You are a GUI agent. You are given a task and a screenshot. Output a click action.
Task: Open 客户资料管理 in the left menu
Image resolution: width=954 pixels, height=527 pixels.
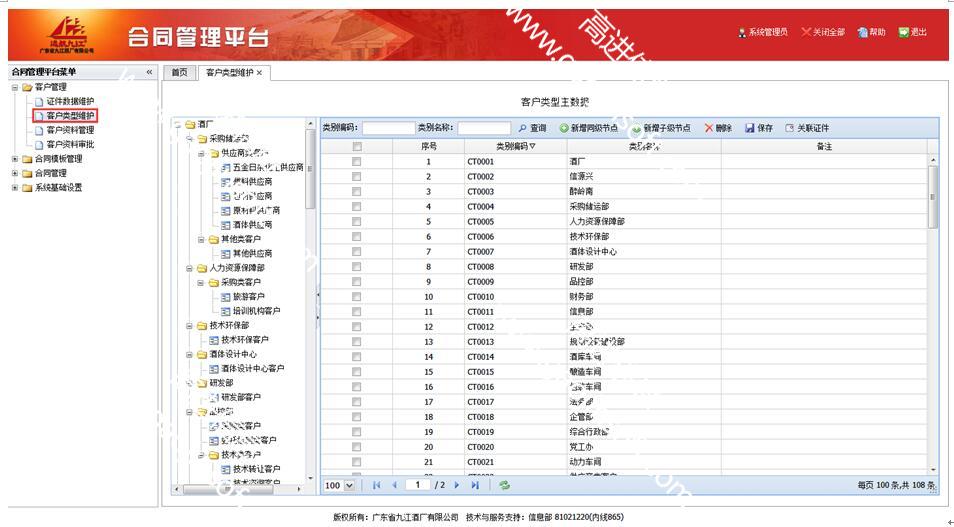click(x=70, y=130)
